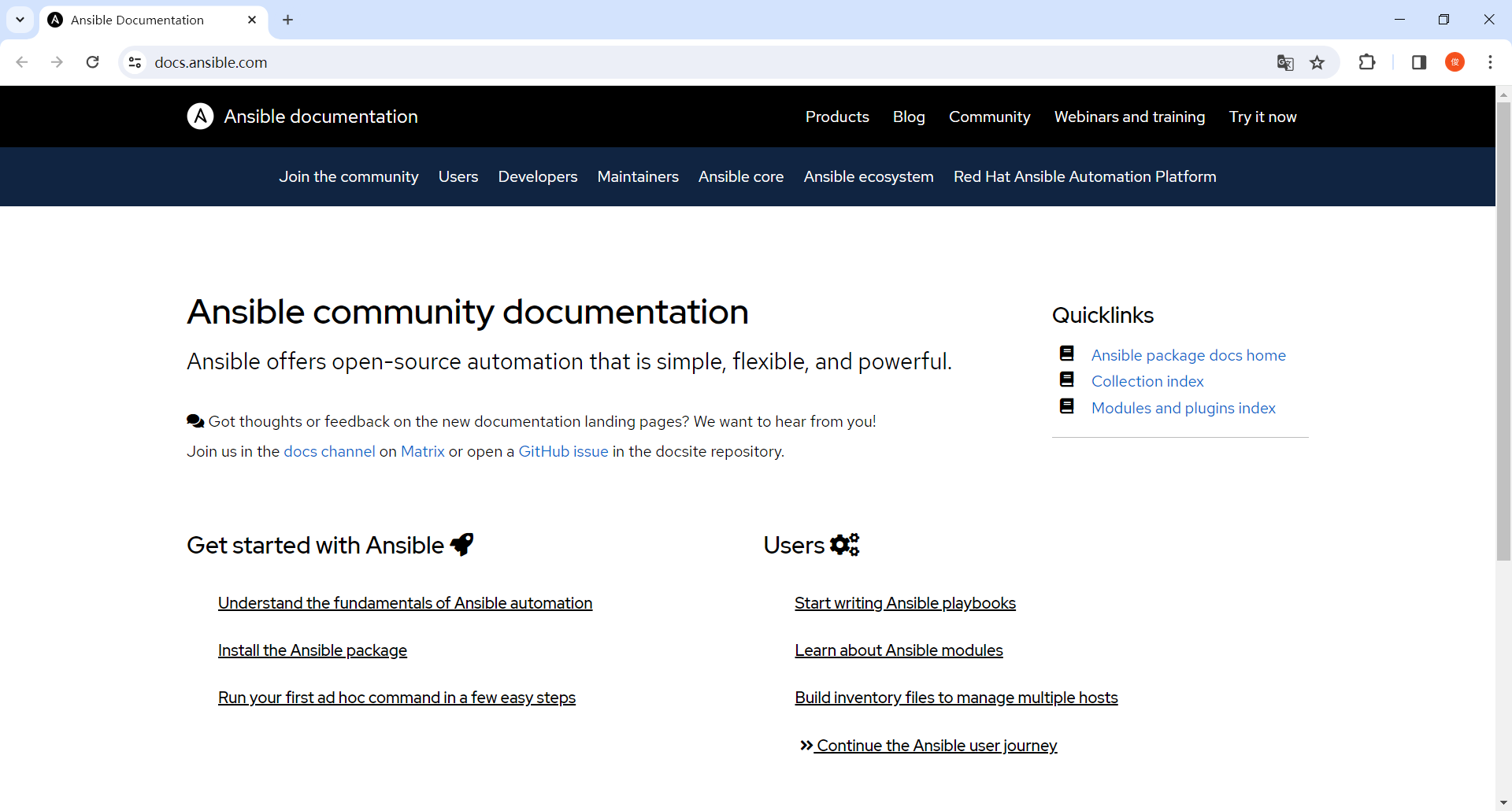Open the tab search dropdown arrow
Image resolution: width=1512 pixels, height=811 pixels.
click(x=20, y=20)
